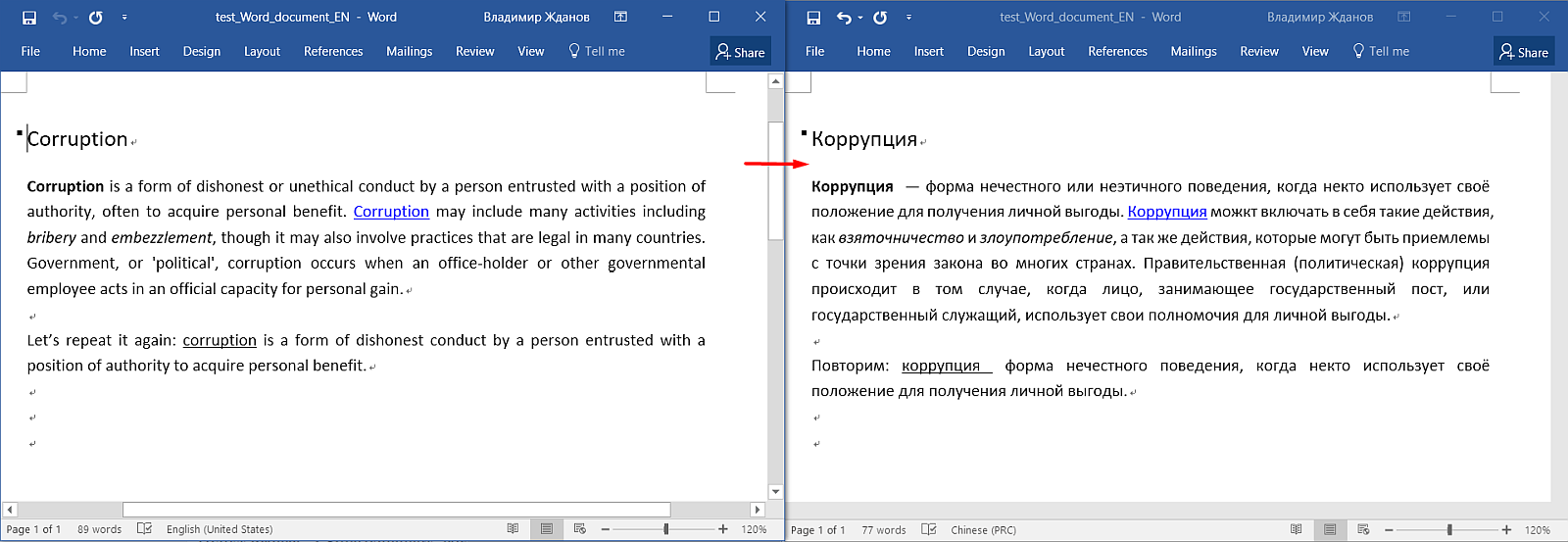
Task: Select Layout tab in the left window
Action: (x=262, y=51)
